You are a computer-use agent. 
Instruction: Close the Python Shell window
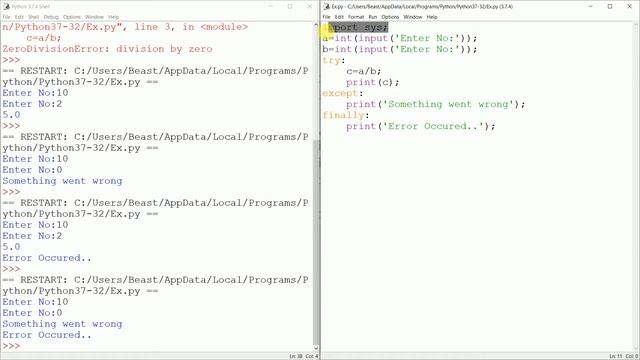coord(309,7)
